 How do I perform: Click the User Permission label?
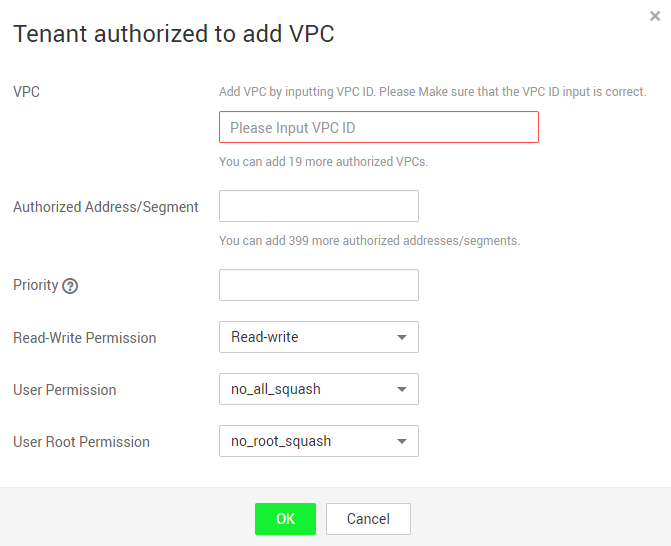click(65, 390)
